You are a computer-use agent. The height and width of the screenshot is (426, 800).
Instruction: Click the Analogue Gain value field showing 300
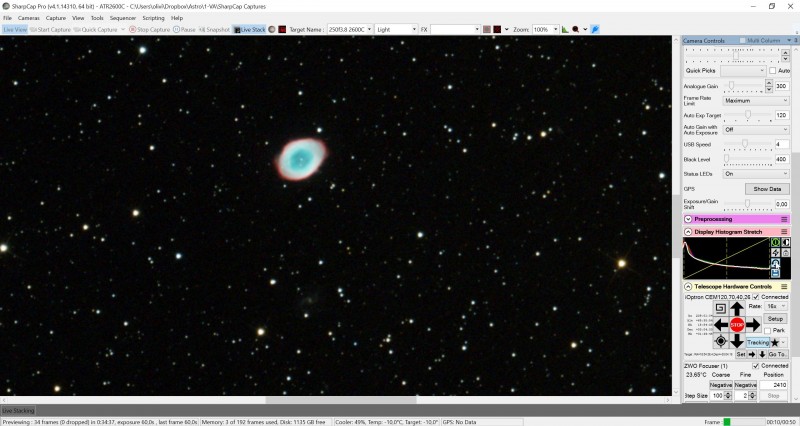[782, 86]
